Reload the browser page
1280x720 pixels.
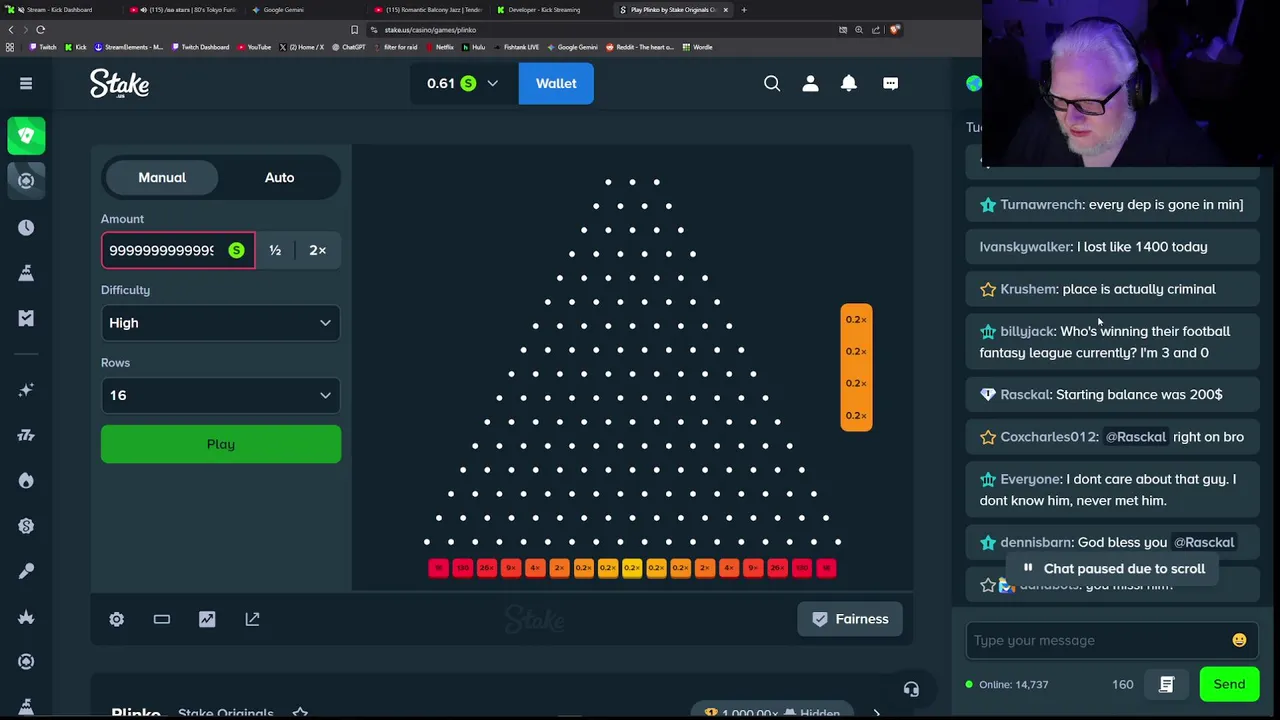(x=40, y=30)
